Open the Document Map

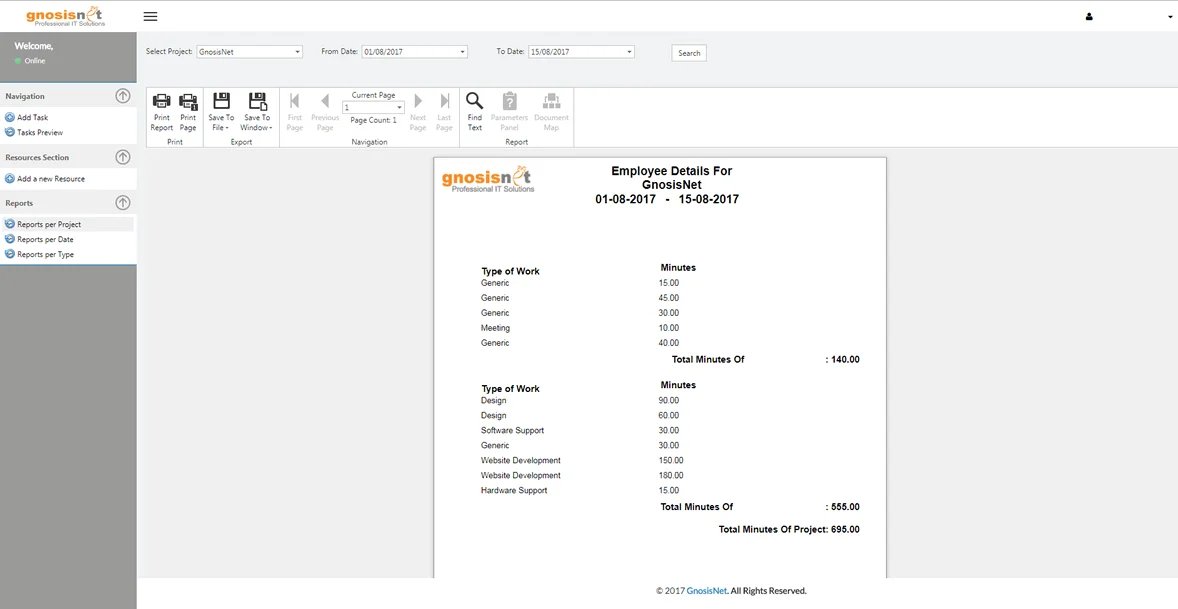coord(551,113)
